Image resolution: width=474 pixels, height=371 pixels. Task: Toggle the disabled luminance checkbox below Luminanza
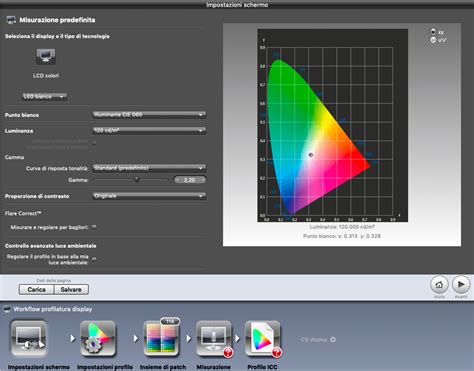94,143
